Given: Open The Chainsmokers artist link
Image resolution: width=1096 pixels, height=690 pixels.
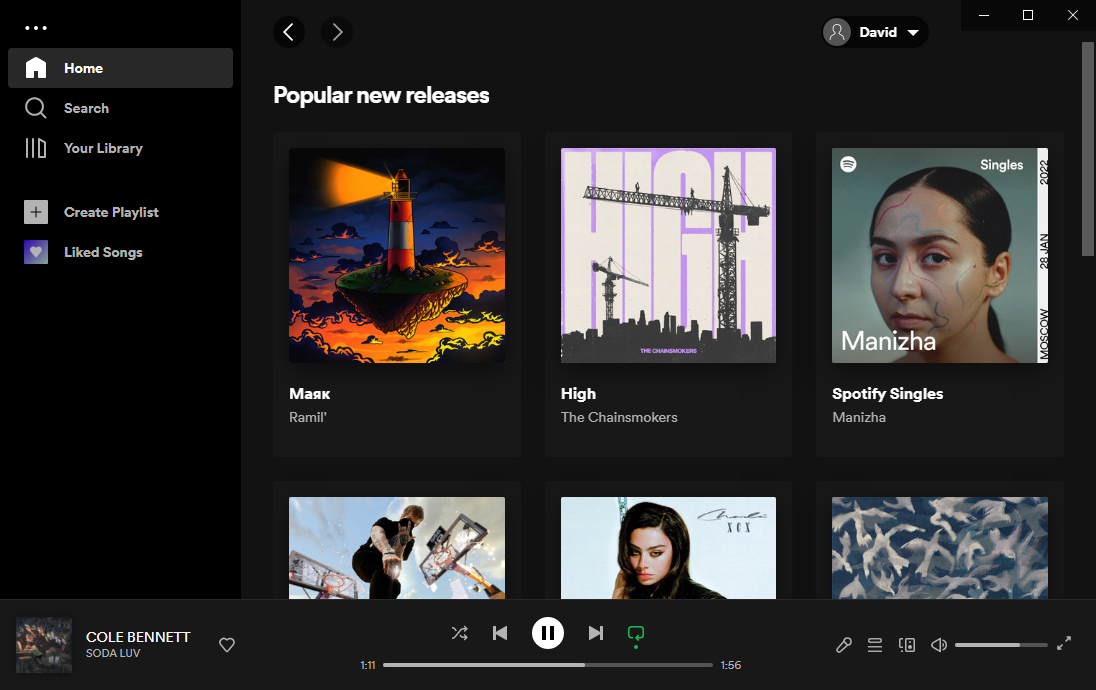Looking at the screenshot, I should [619, 417].
